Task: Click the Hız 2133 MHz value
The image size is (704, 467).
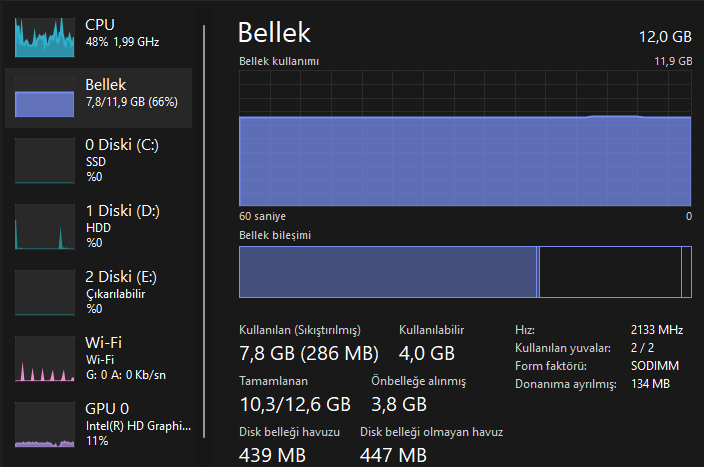Action: pos(657,329)
